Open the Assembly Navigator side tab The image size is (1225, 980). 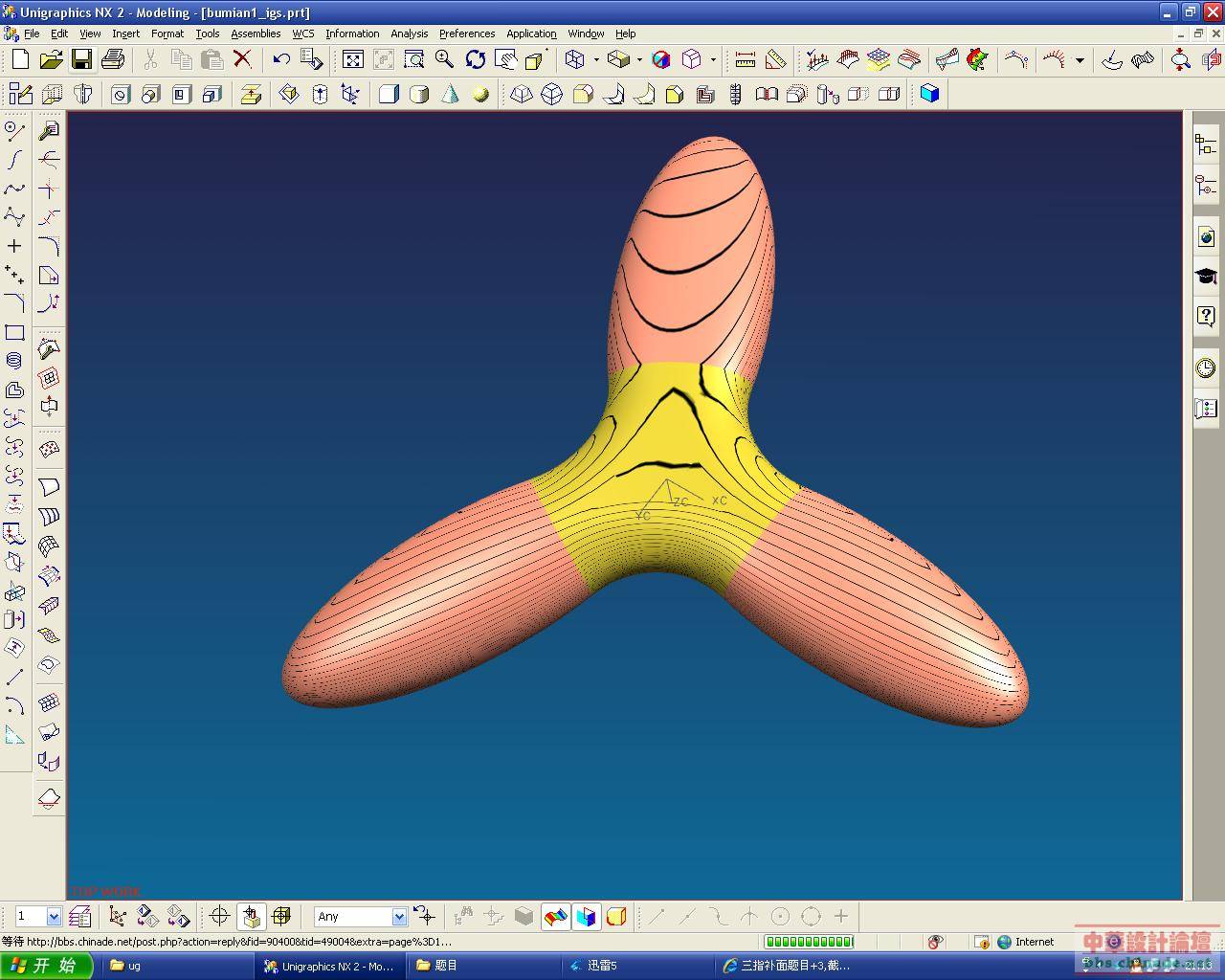(1206, 145)
